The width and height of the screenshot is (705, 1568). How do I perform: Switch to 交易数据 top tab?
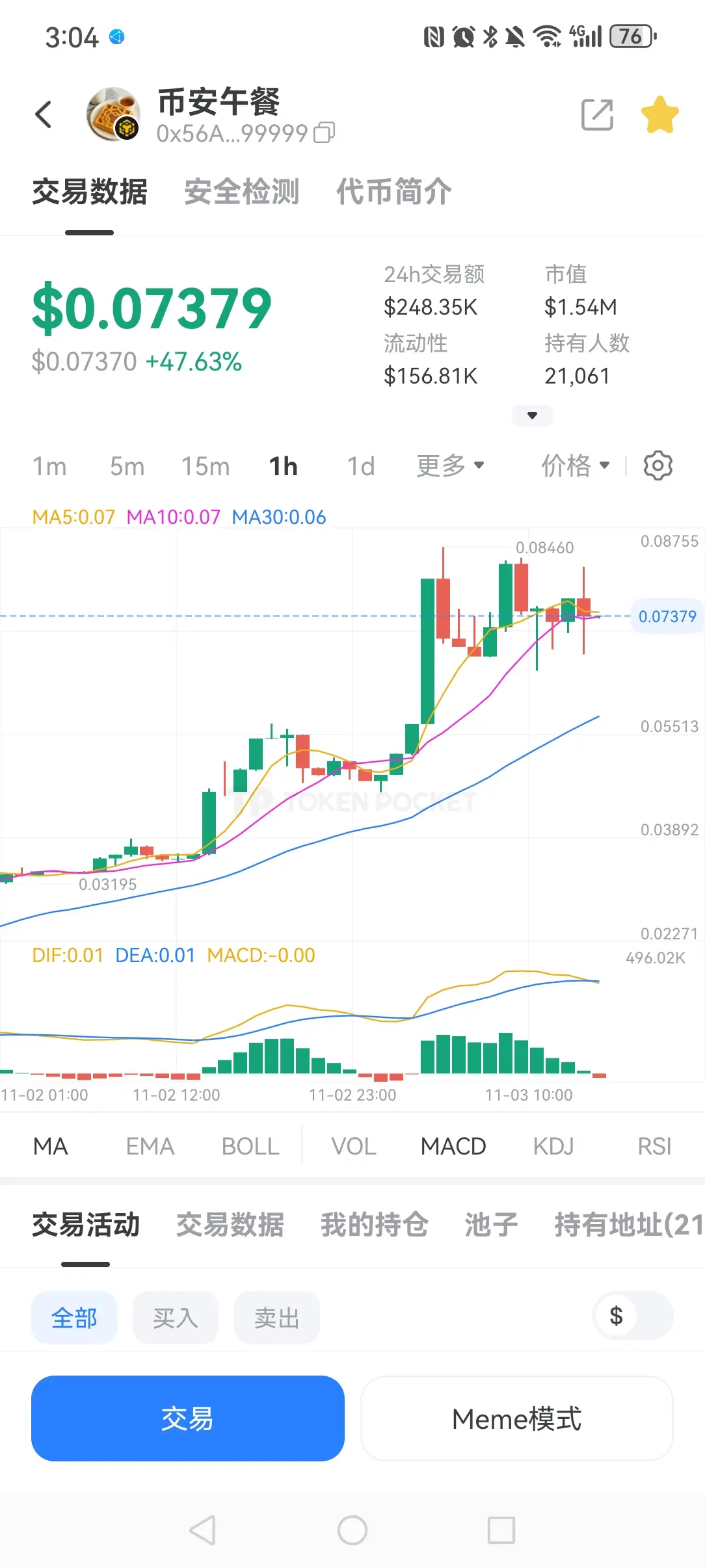(90, 192)
